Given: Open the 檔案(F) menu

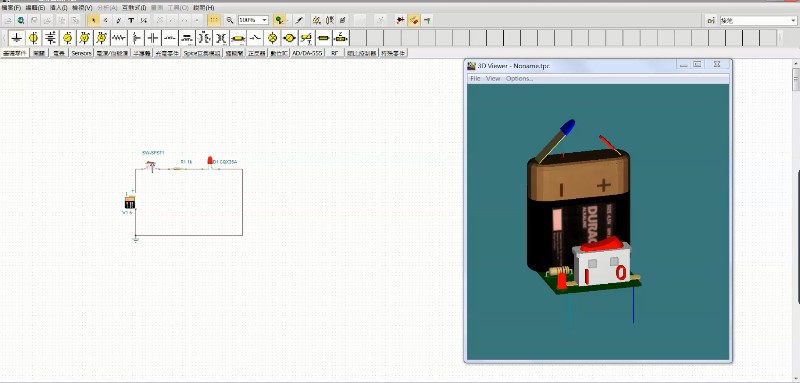Looking at the screenshot, I should pos(11,8).
